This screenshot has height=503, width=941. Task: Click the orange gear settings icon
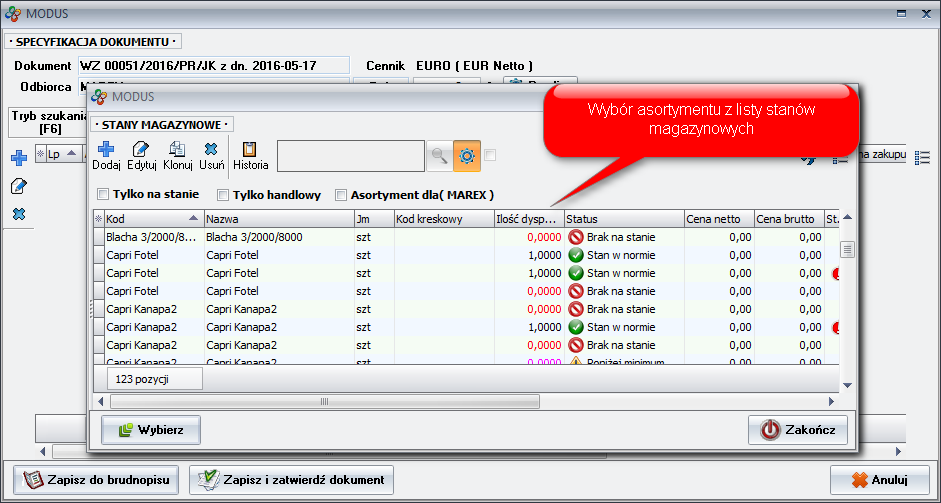click(x=467, y=156)
